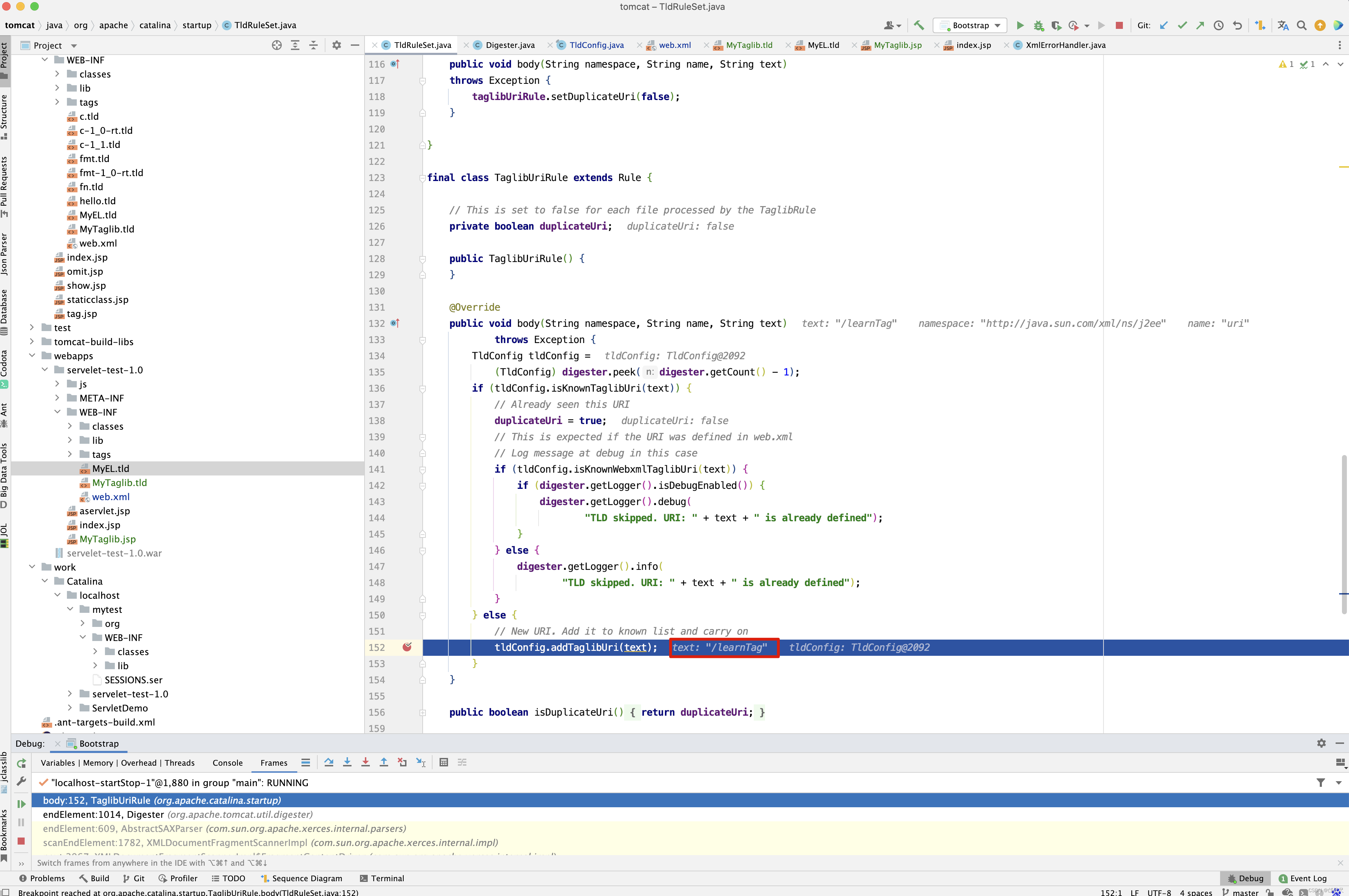Click Step Out in the debug toolbar
1349x896 pixels.
(x=383, y=762)
